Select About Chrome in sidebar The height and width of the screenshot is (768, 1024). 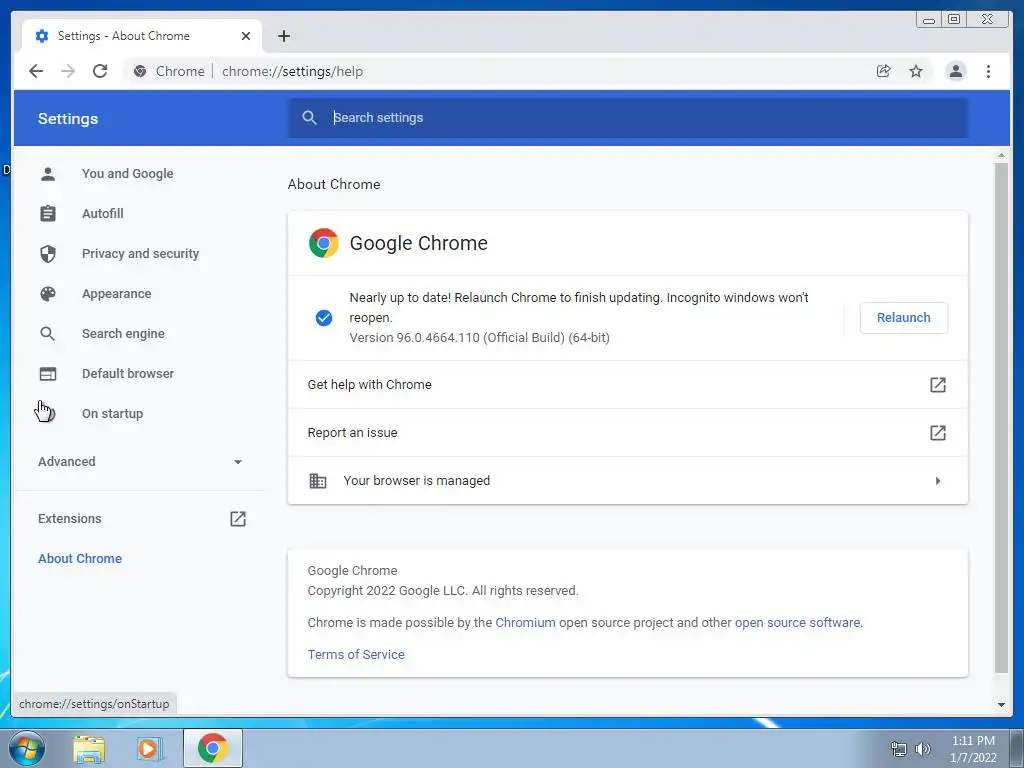click(x=80, y=558)
